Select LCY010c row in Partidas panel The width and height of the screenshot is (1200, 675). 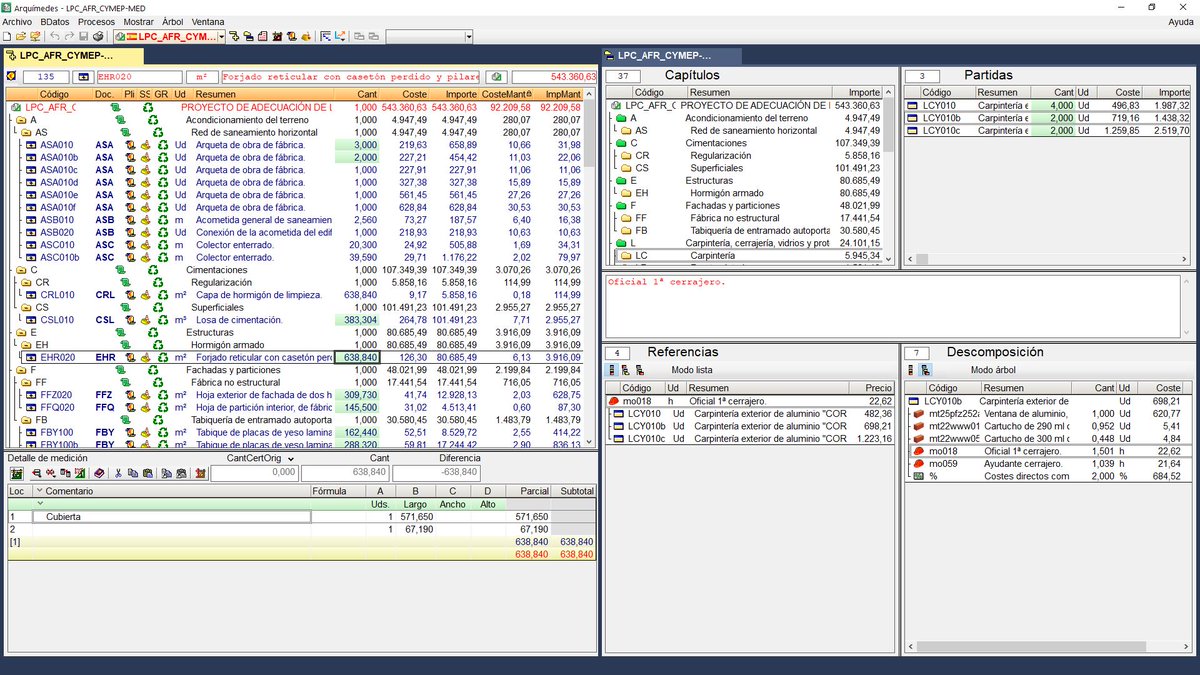coord(1048,130)
